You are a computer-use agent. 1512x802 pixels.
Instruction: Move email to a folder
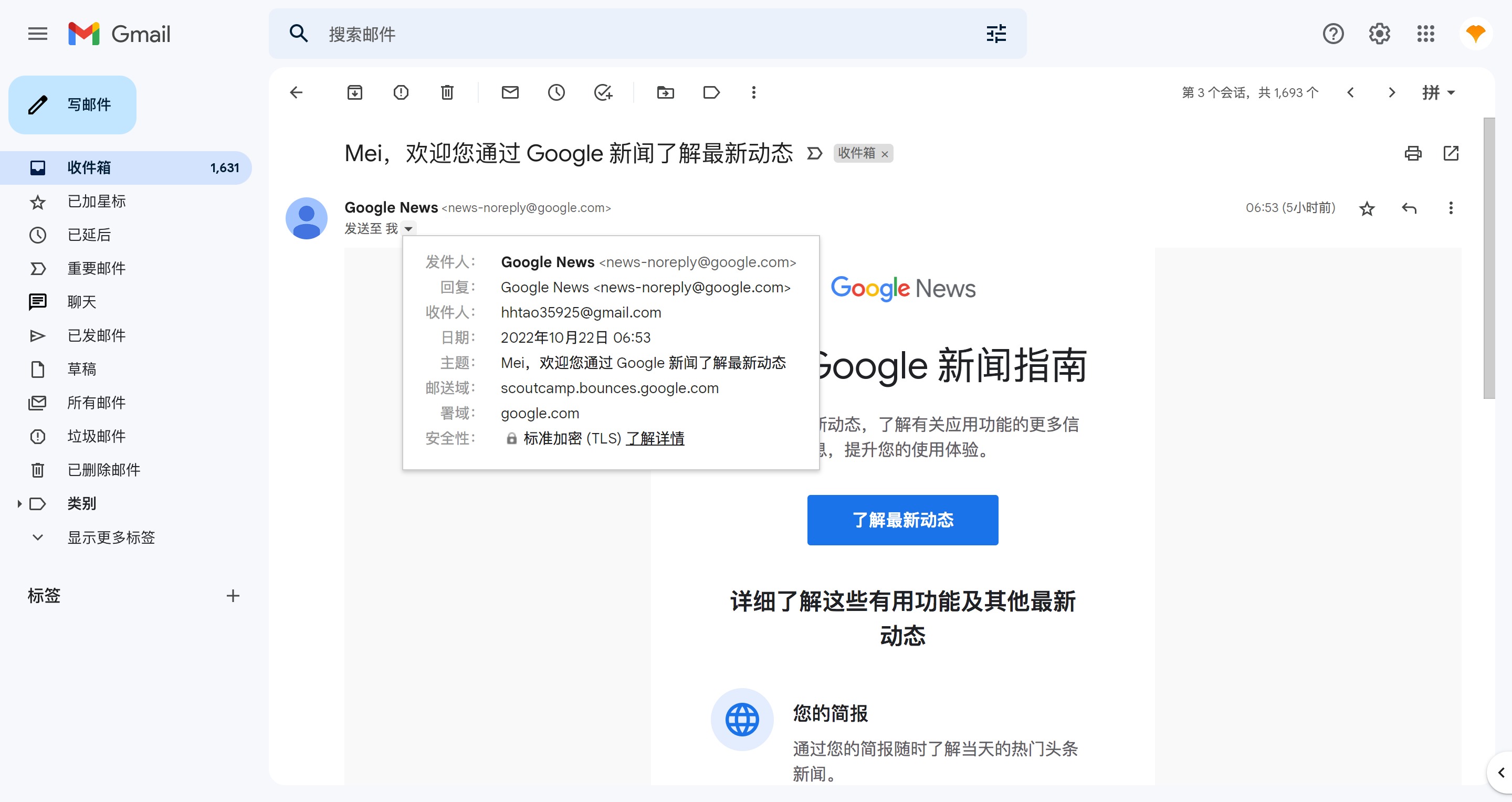(665, 92)
